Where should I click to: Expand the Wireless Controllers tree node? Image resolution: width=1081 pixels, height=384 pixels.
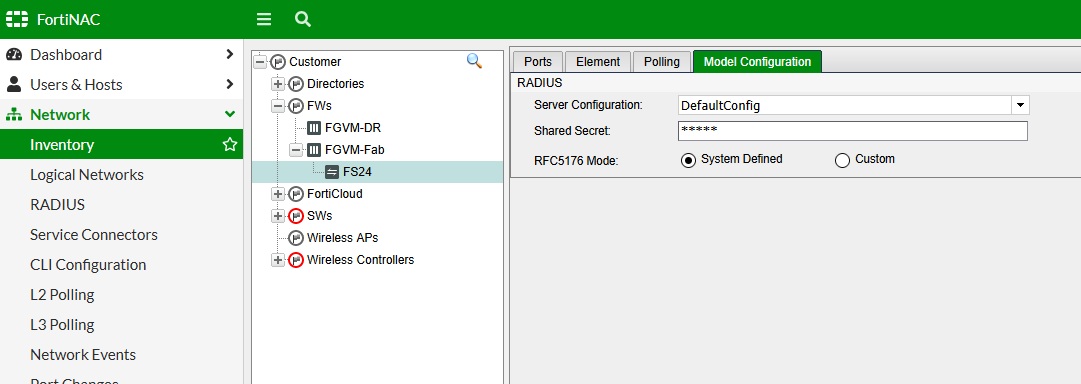(x=278, y=260)
